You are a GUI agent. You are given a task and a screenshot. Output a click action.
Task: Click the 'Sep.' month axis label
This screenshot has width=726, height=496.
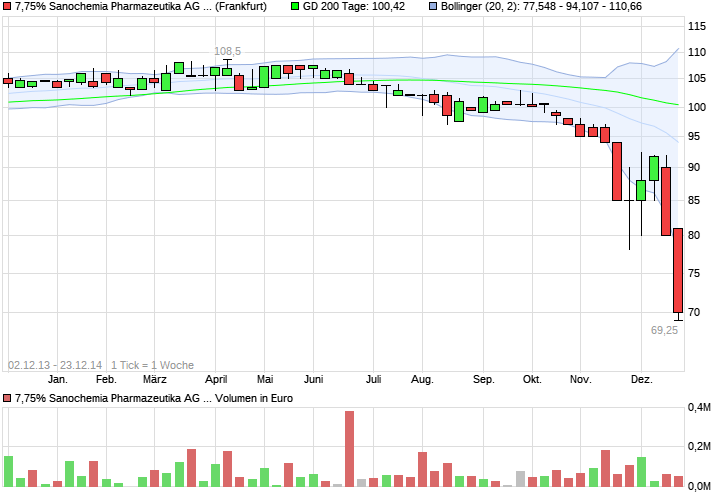[x=484, y=380]
